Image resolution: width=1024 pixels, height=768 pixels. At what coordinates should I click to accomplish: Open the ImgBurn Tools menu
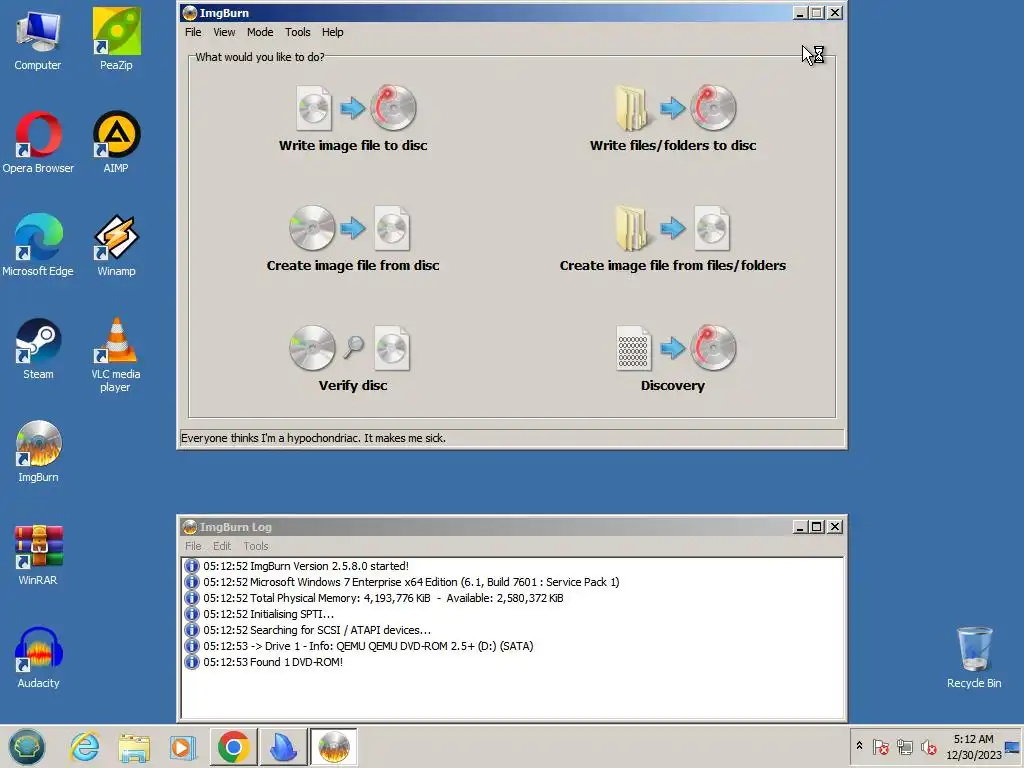point(297,32)
